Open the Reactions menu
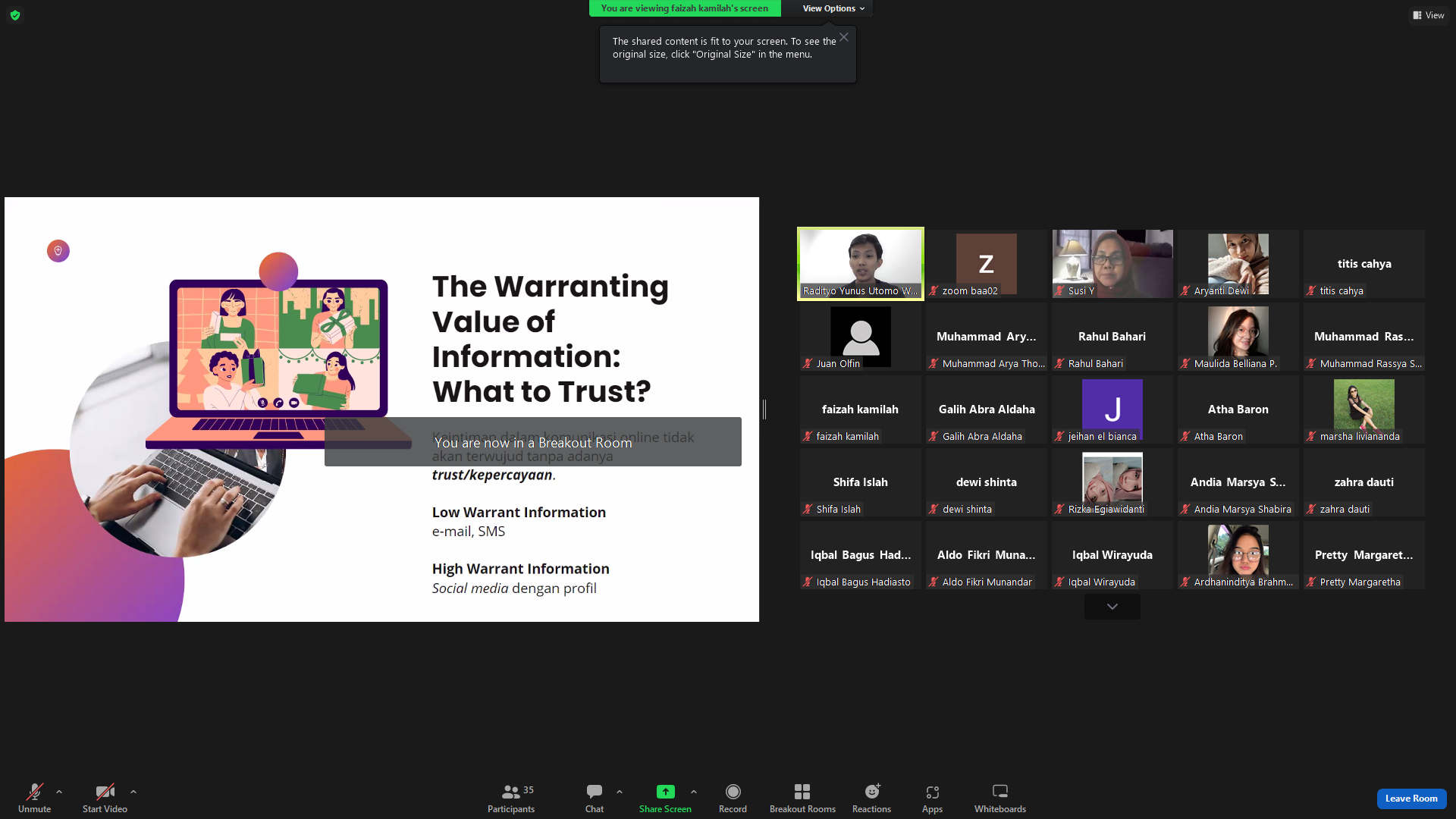 [872, 798]
